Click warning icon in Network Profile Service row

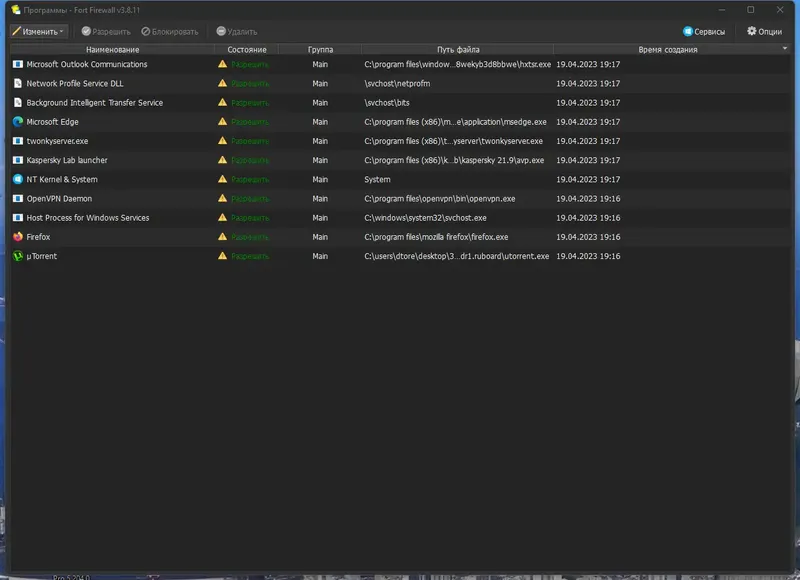tap(222, 83)
